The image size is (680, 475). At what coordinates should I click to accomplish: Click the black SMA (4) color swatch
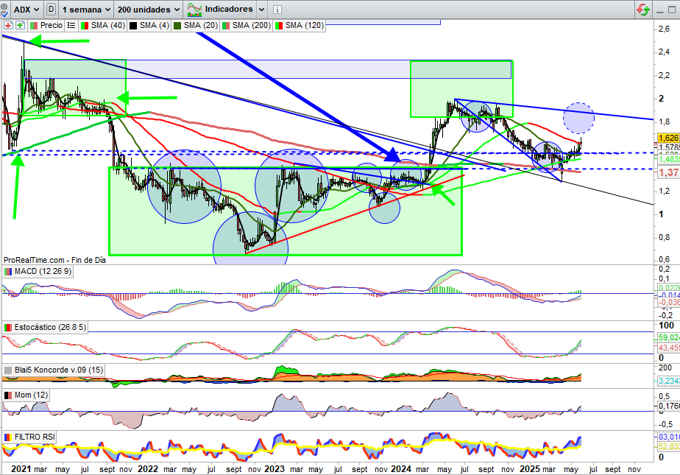(133, 26)
